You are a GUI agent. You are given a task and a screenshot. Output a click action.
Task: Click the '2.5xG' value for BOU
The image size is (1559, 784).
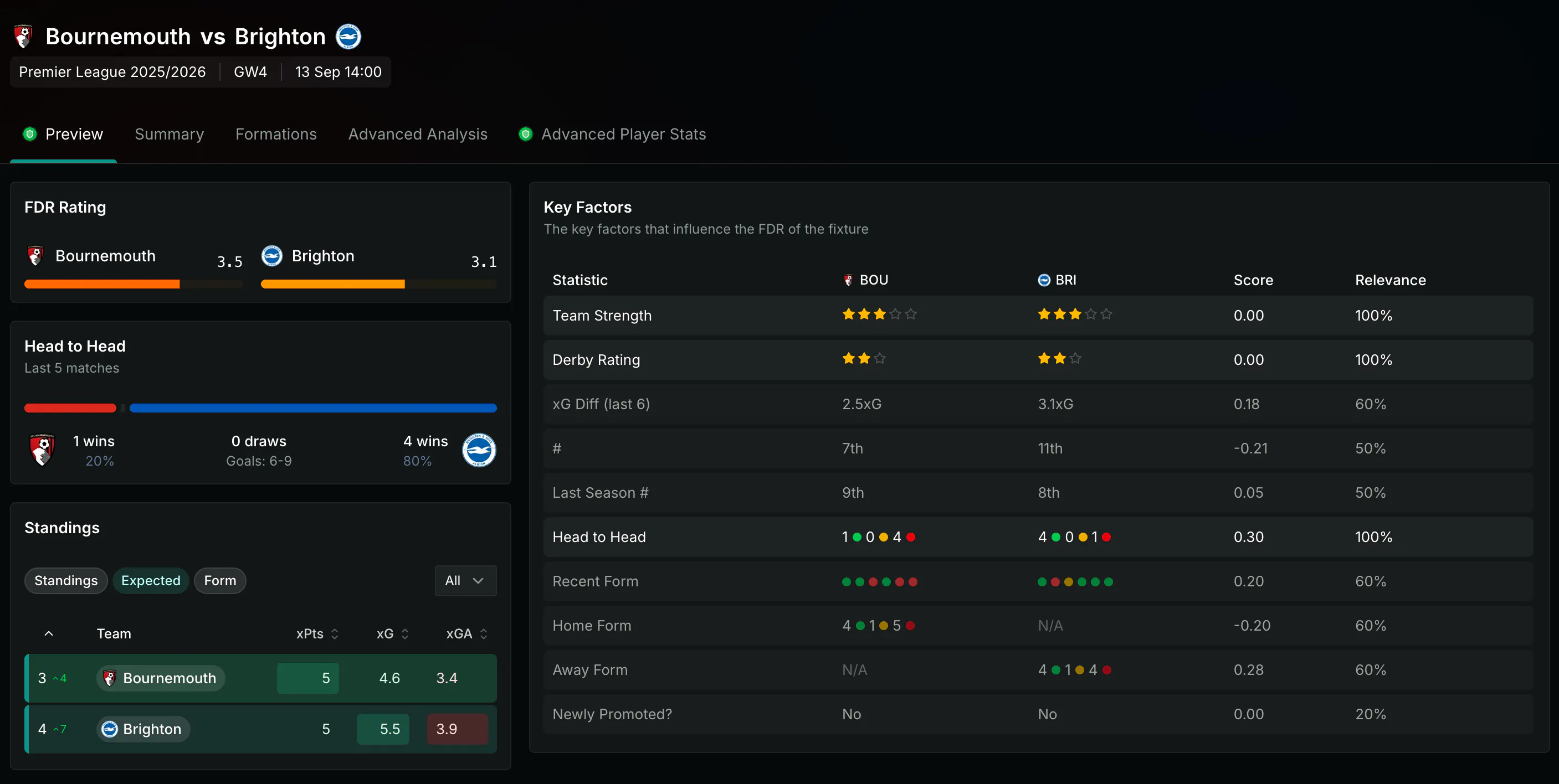(862, 404)
